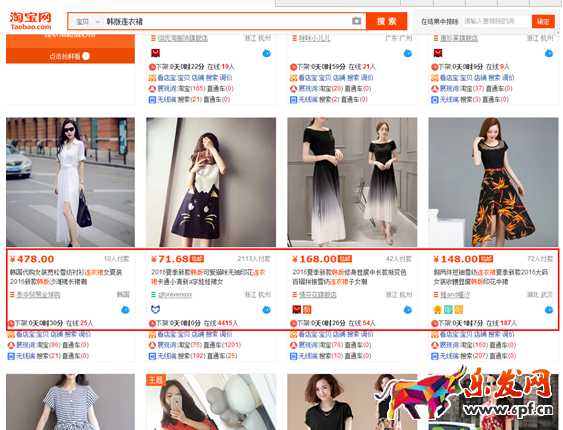
Task: Click the search query field containing 韩版连衣裙
Action: tap(227, 22)
